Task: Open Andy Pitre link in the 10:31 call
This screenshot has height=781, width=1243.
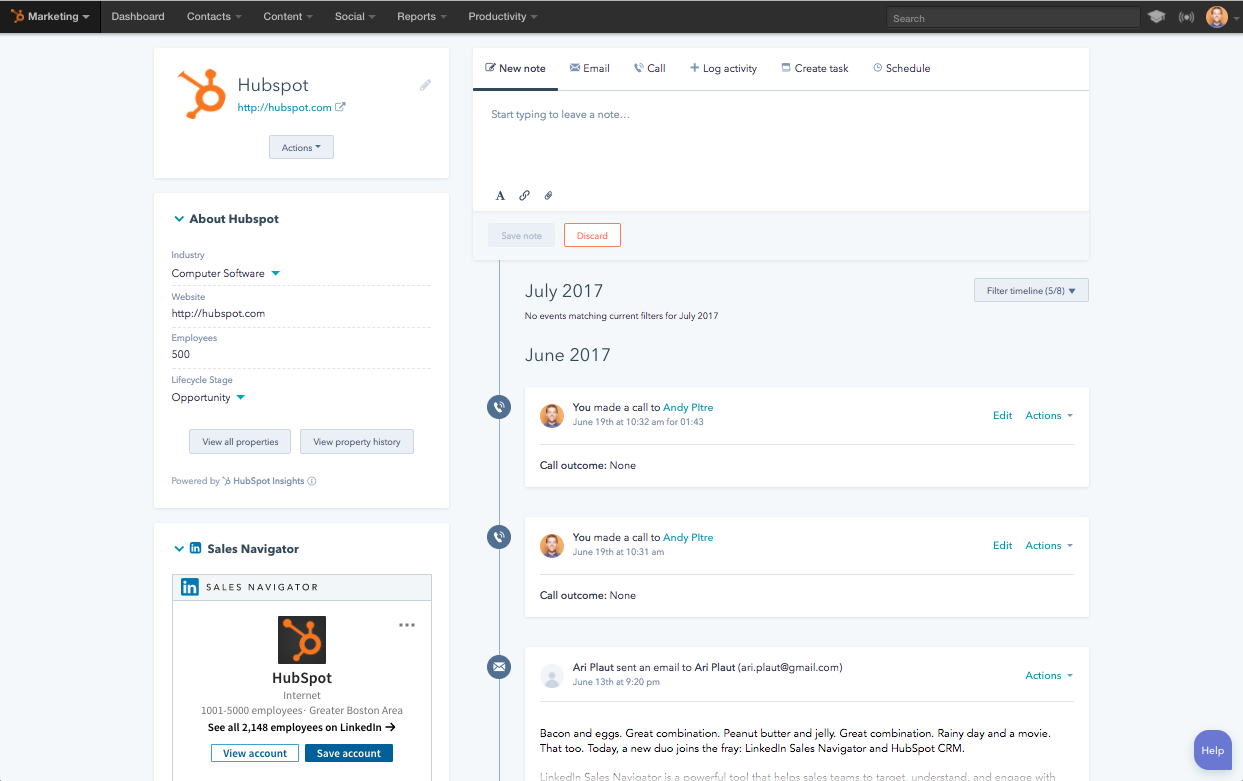Action: (x=688, y=537)
